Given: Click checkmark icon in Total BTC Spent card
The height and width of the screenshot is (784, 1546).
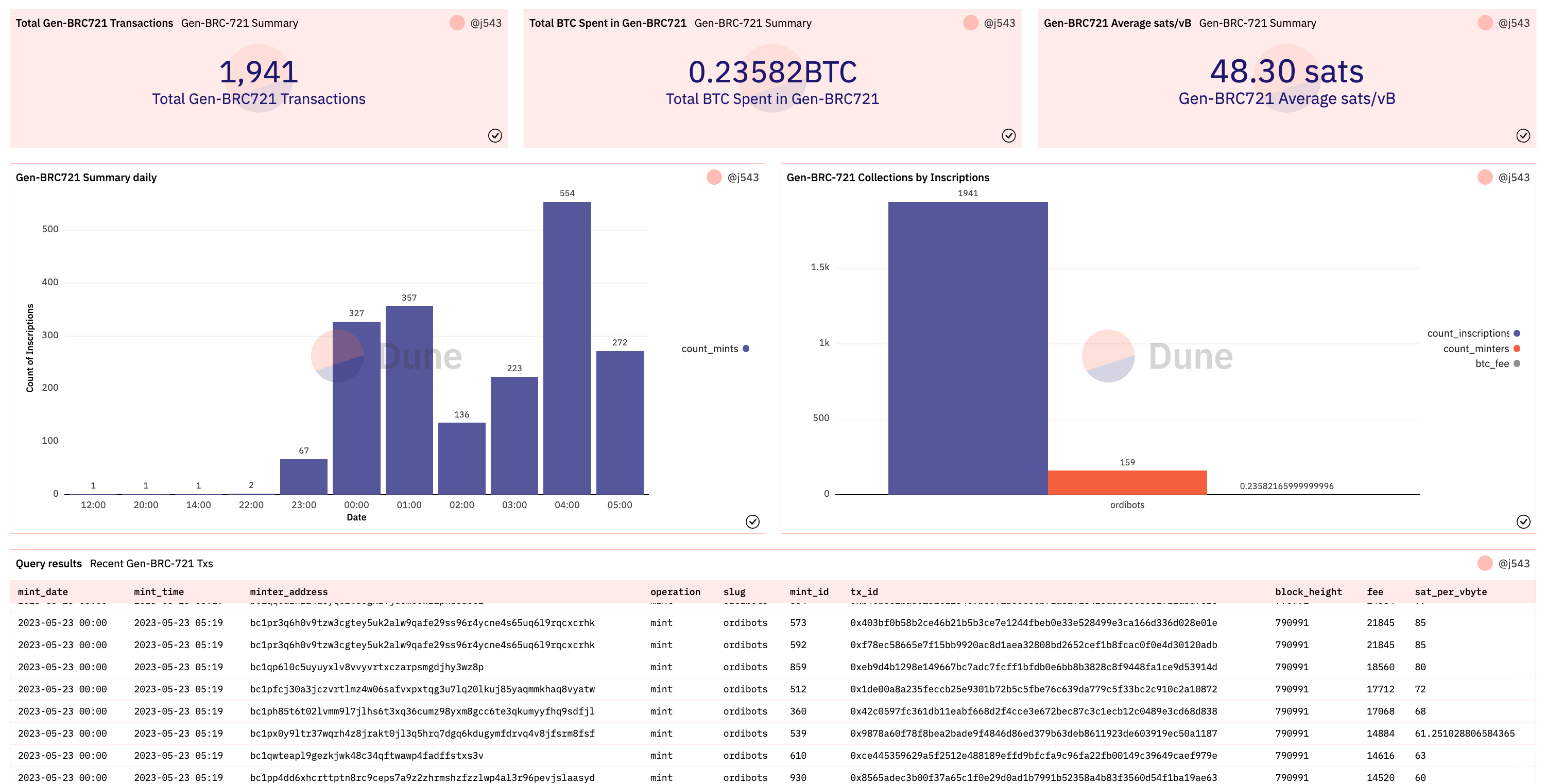Looking at the screenshot, I should 1008,135.
